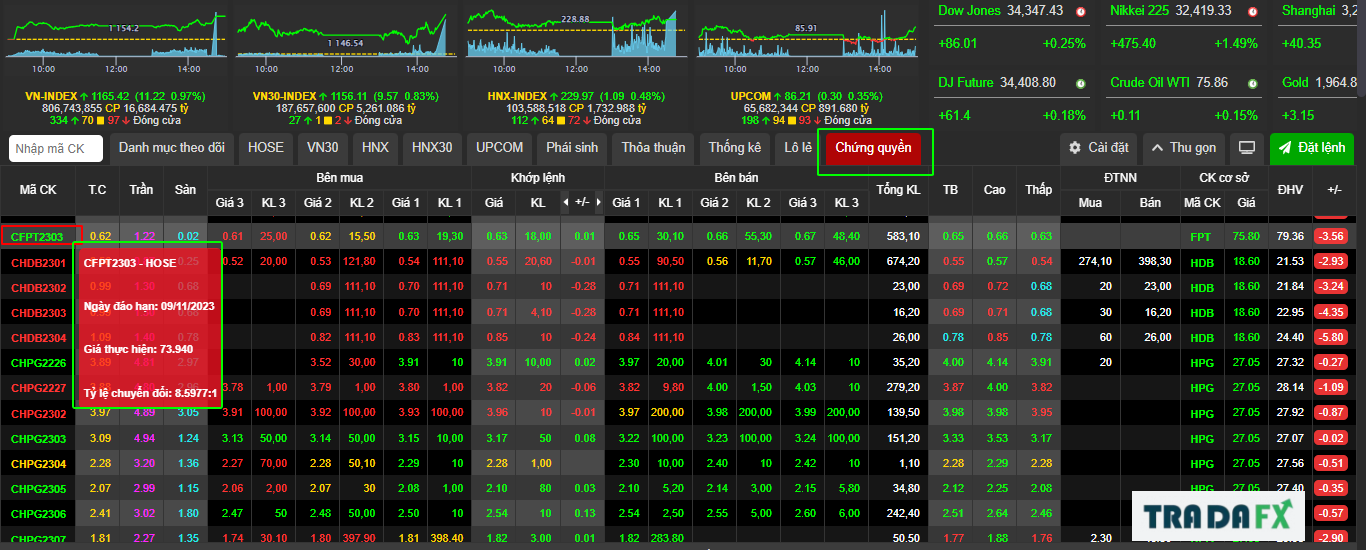
Task: Click the Trần column header
Action: (x=141, y=189)
